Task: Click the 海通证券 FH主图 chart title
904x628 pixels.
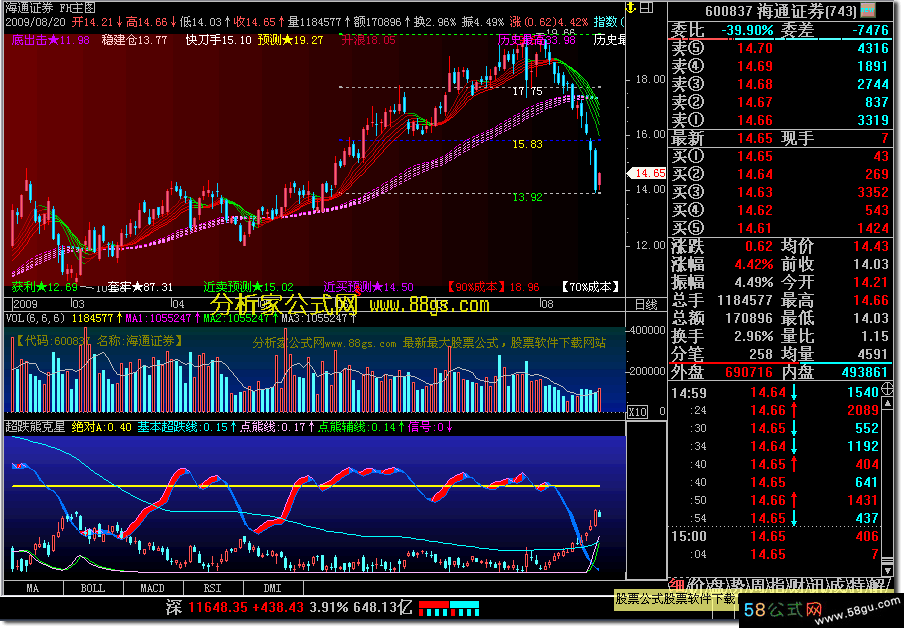Action: tap(51, 7)
